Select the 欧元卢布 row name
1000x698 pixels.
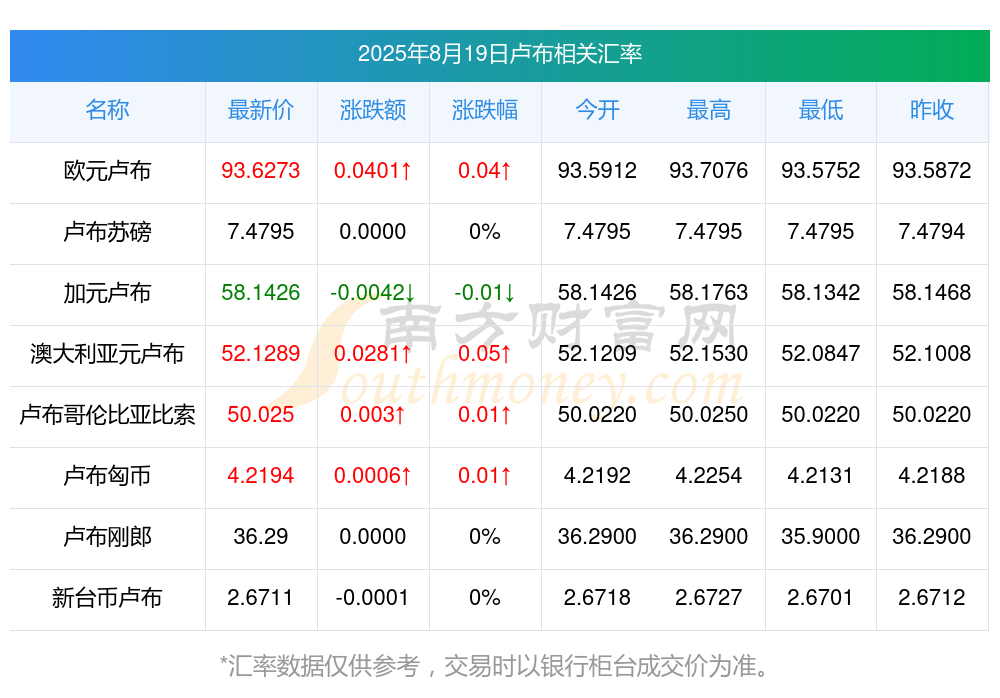coord(107,171)
